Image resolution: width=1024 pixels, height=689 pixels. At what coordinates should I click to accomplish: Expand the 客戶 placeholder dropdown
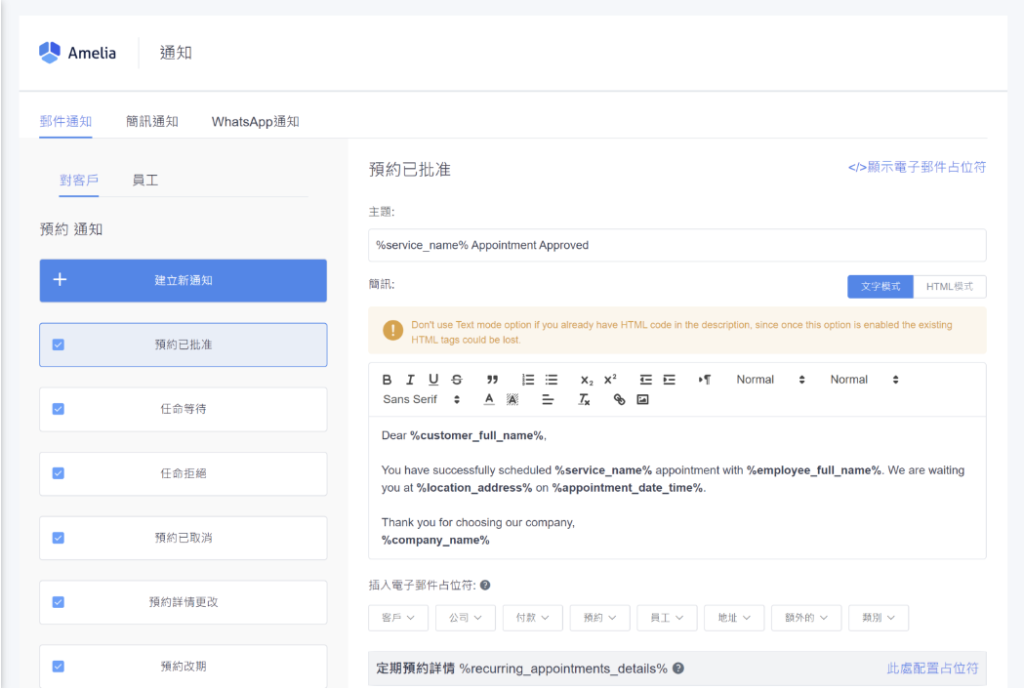[x=398, y=617]
